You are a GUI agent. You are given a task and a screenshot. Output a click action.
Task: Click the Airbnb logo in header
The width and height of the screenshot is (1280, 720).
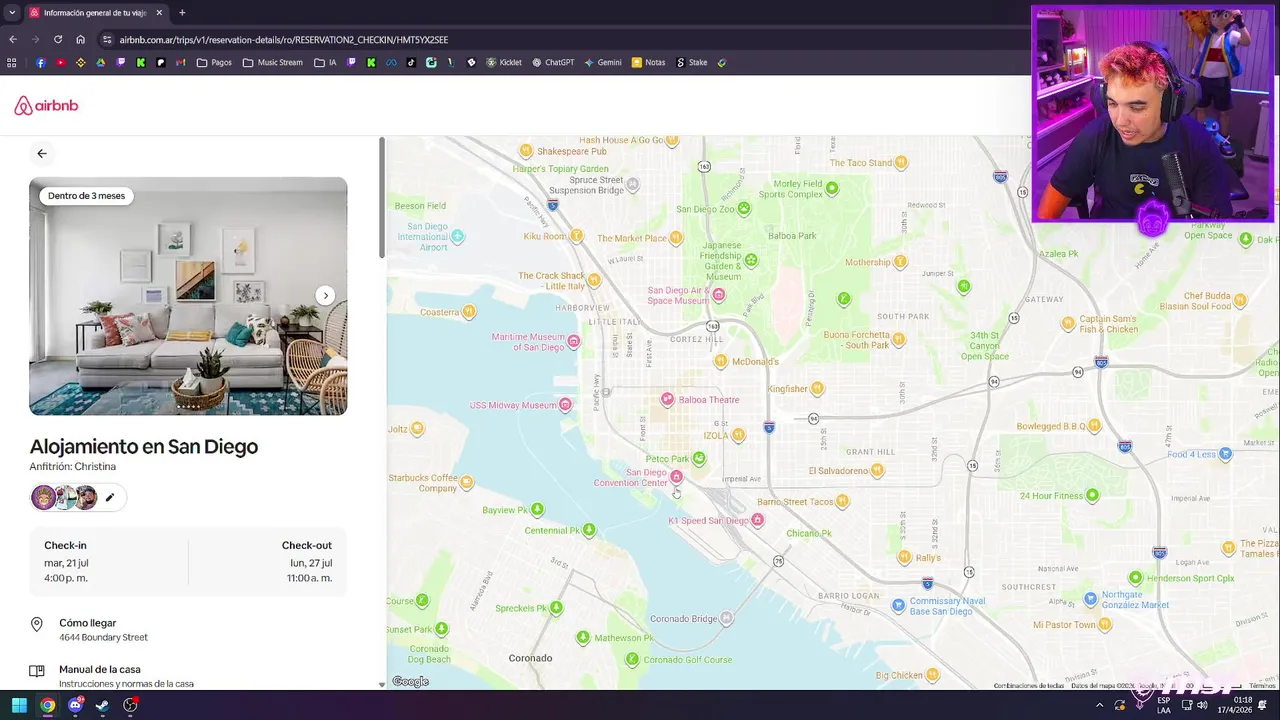click(x=46, y=106)
